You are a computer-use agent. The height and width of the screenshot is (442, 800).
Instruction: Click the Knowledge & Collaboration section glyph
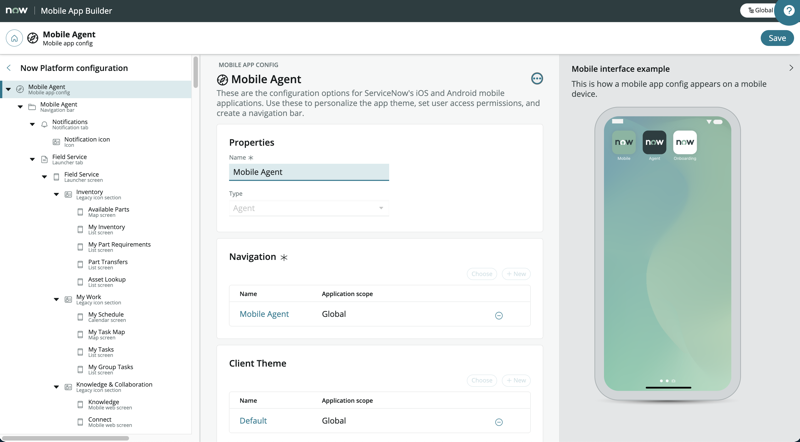[68, 387]
